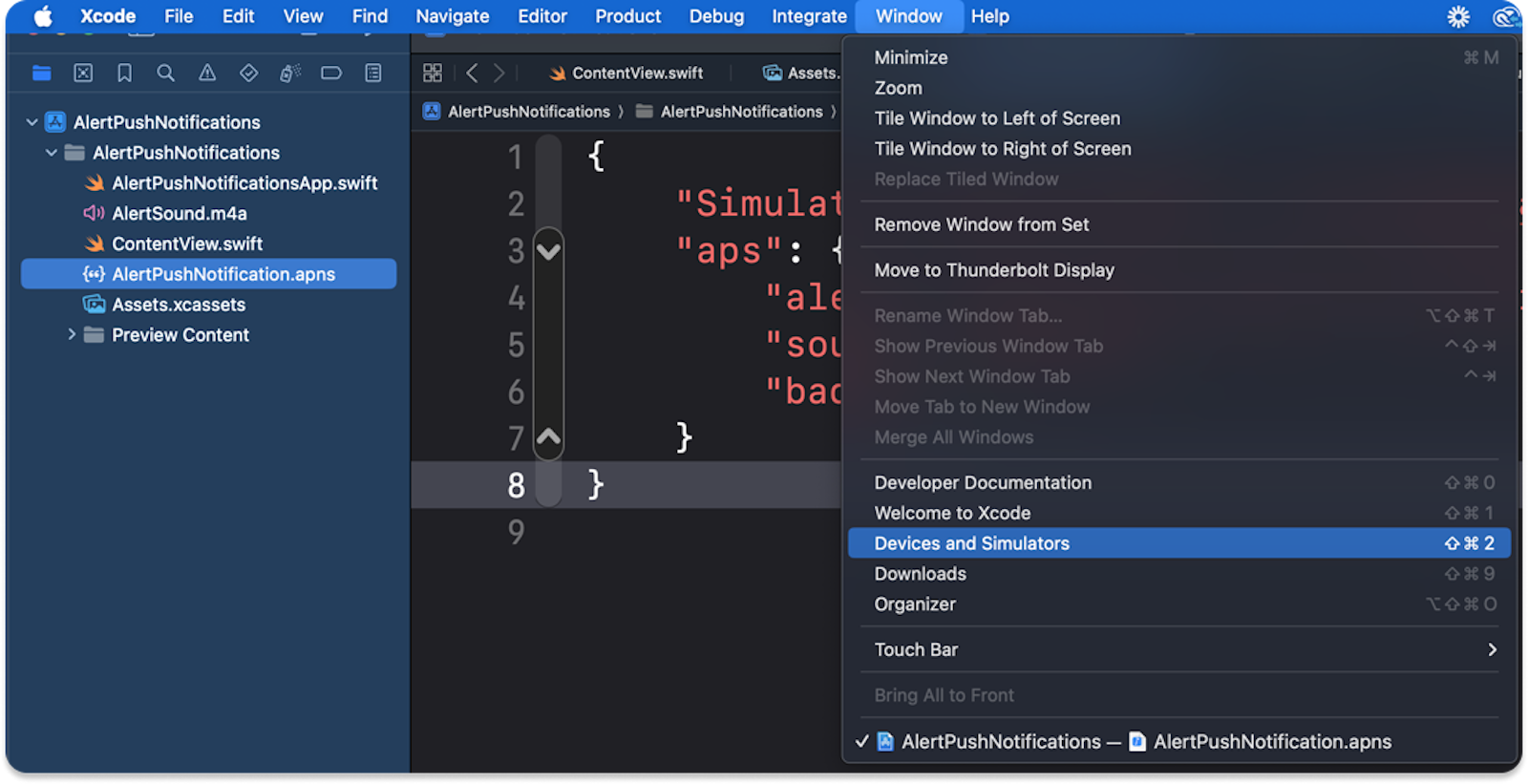Open the Xcode menu
Image resolution: width=1528 pixels, height=784 pixels.
[x=108, y=16]
